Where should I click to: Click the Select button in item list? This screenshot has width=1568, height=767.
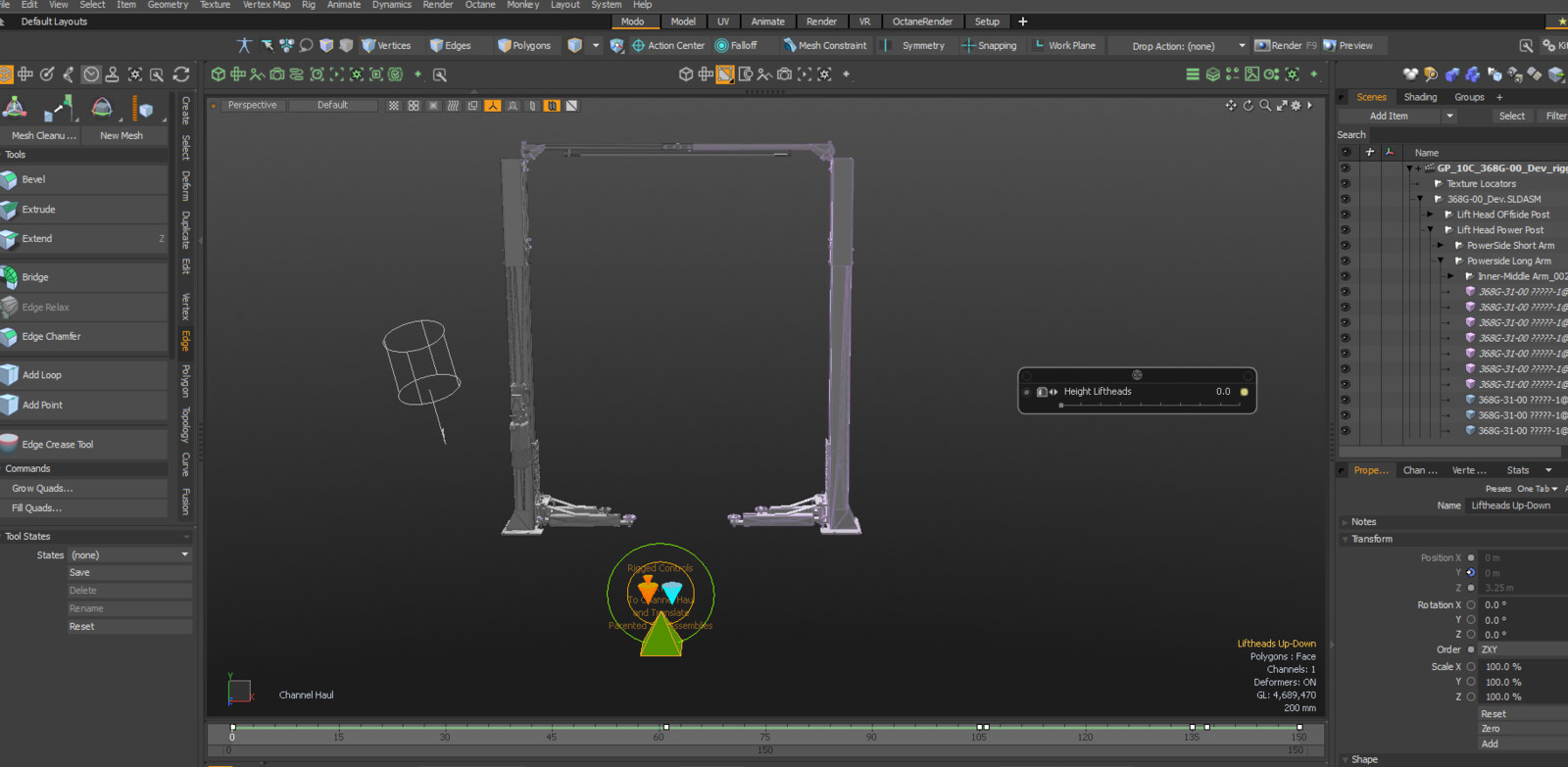point(1511,116)
